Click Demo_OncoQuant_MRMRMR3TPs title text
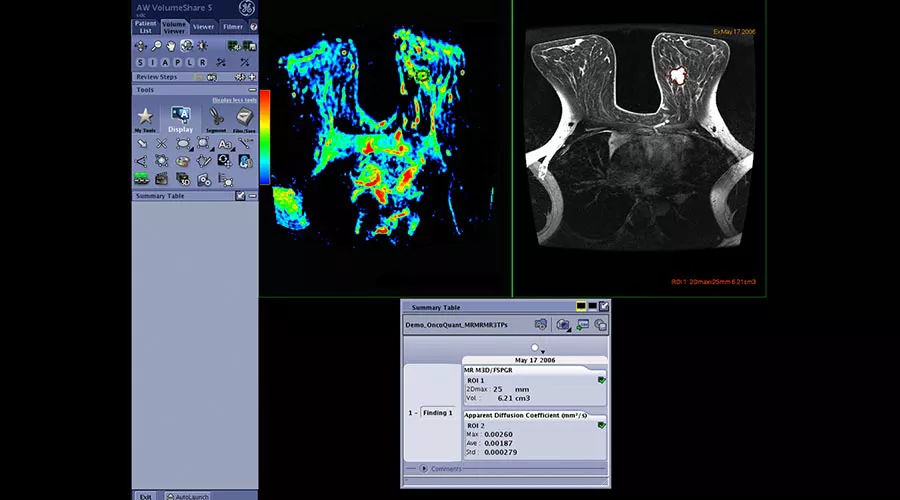 click(456, 325)
